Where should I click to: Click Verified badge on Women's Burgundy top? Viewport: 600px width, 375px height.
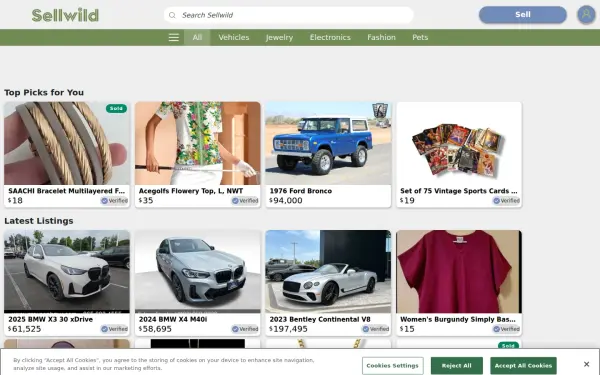[506, 329]
